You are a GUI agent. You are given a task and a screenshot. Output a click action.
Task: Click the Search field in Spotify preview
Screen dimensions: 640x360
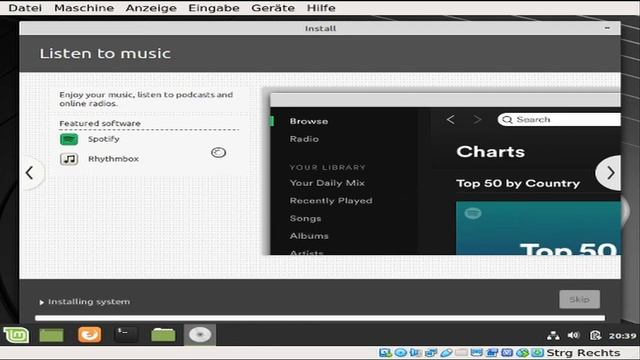(559, 120)
